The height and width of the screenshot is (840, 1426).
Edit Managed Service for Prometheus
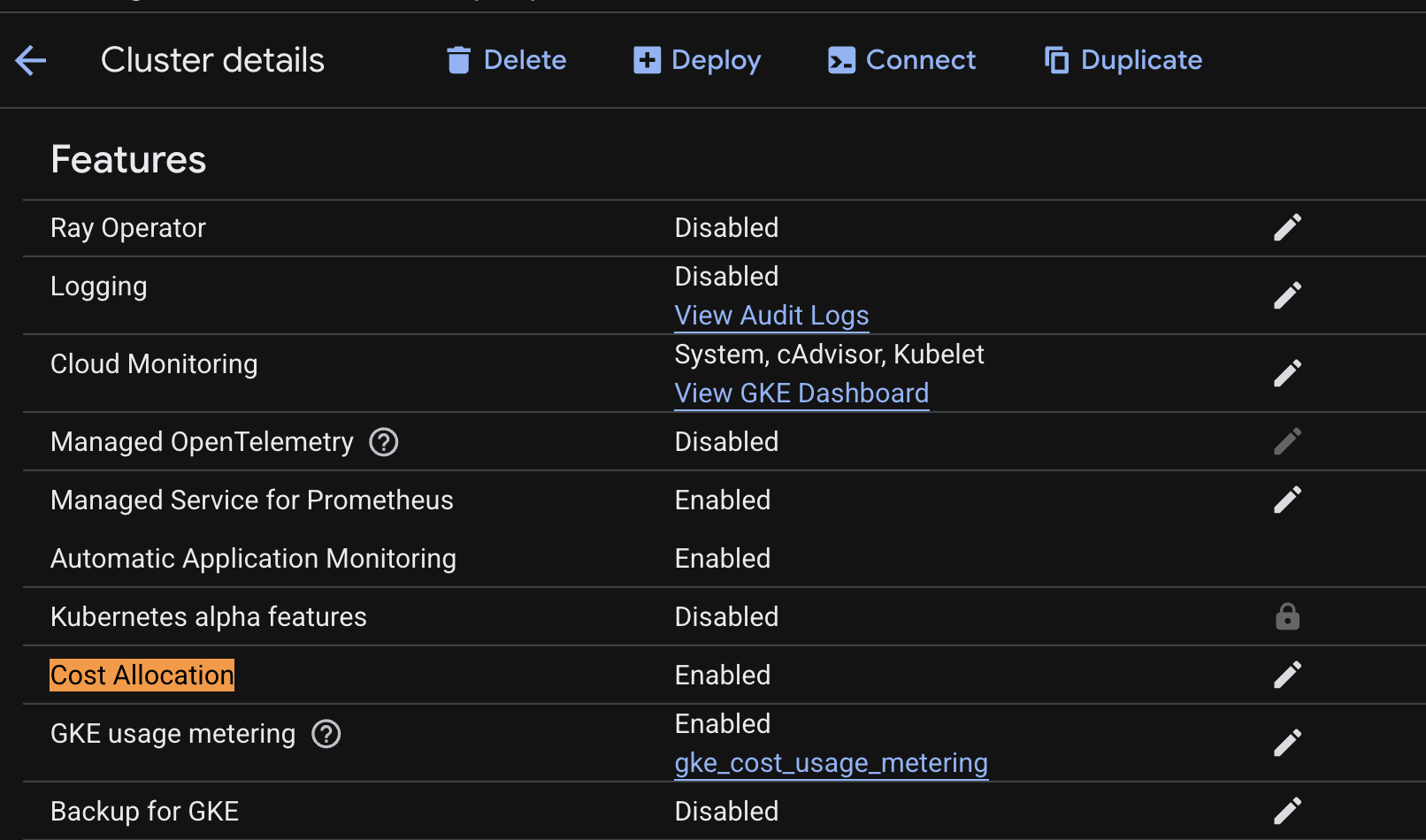pyautogui.click(x=1287, y=500)
